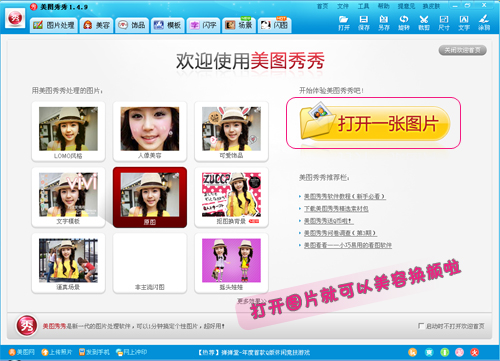Select the 逼真场景 sample thumbnail

pos(68,263)
